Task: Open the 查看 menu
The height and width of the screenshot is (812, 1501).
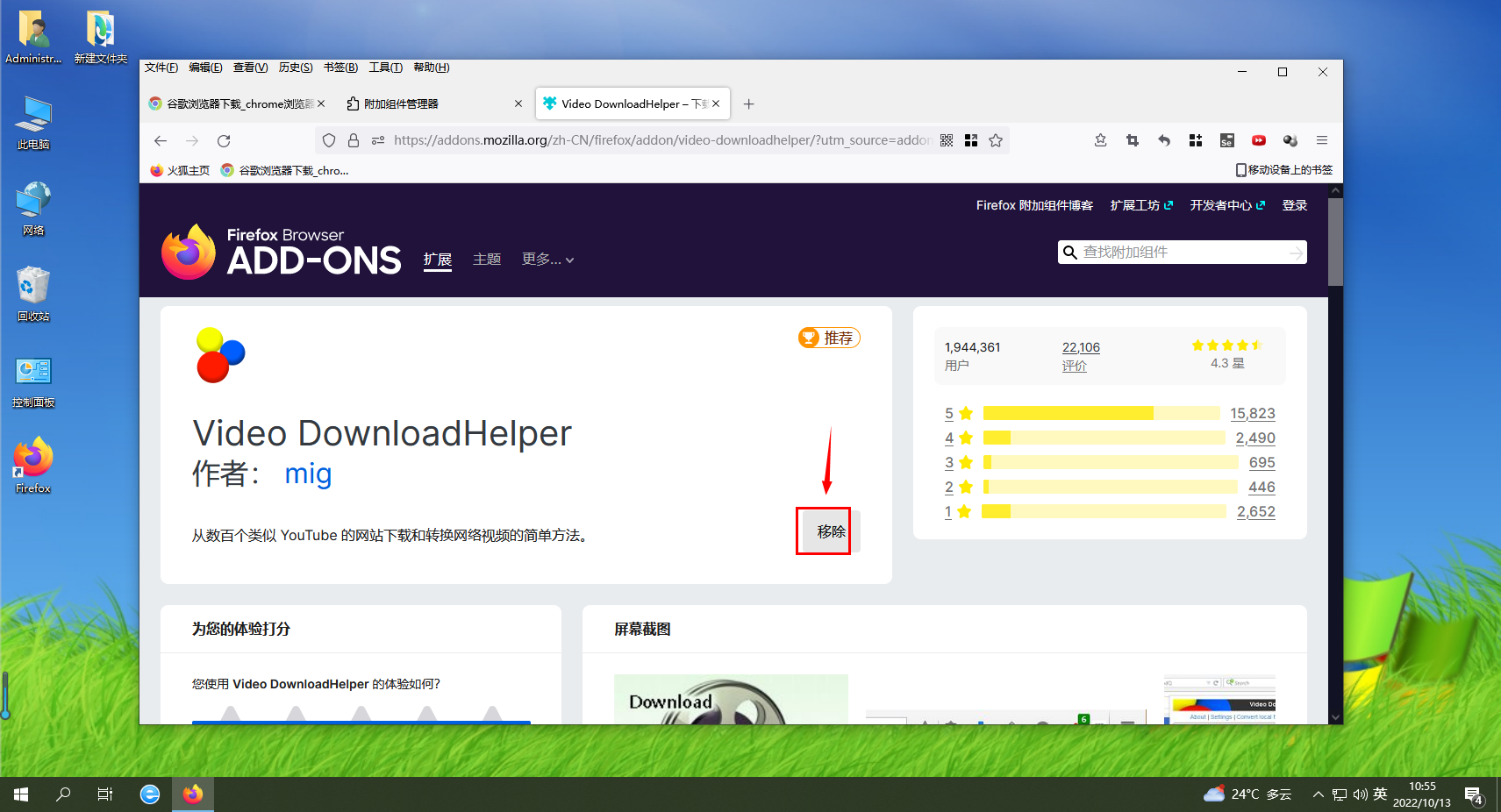Action: [250, 68]
